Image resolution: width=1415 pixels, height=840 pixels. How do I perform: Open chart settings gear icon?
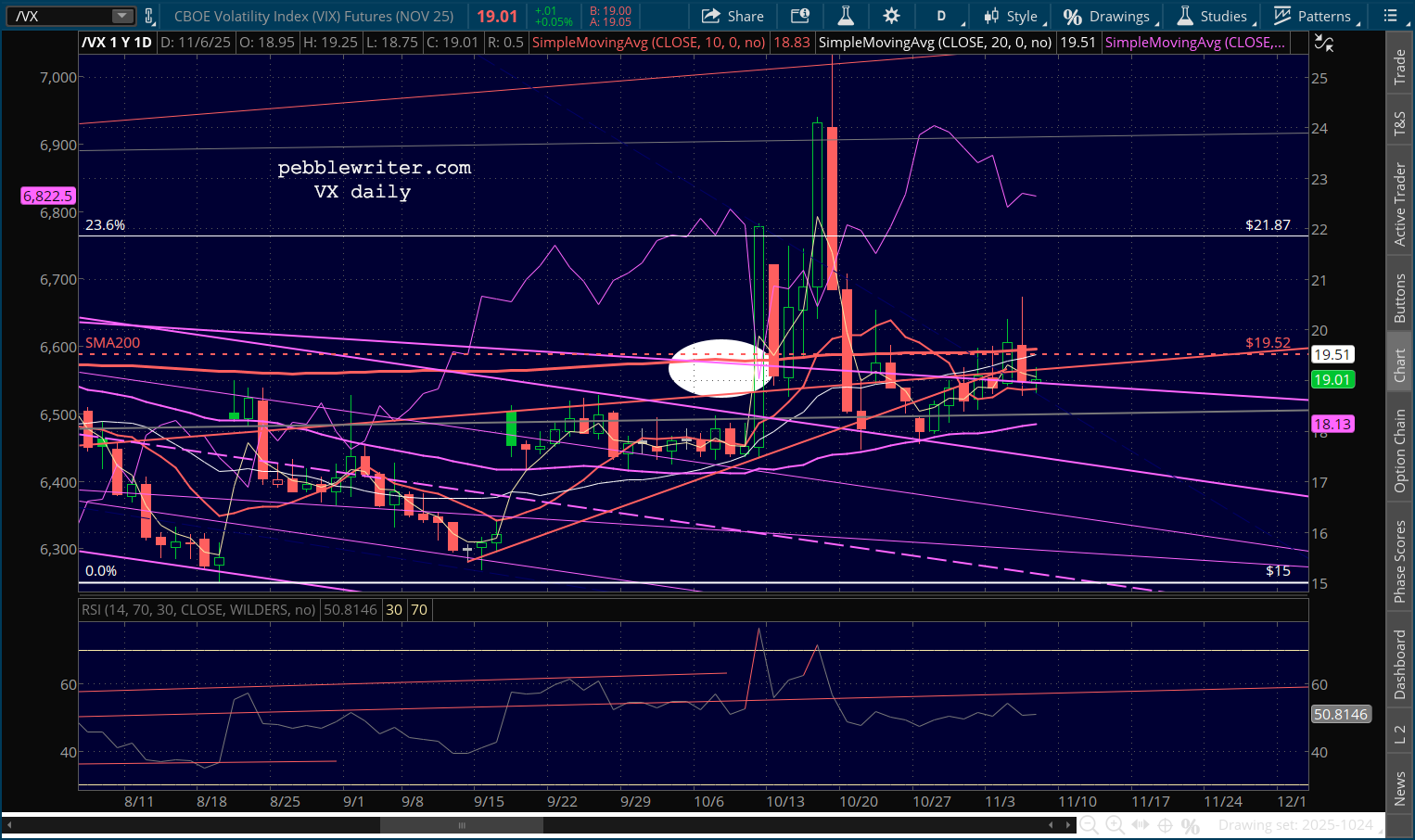(x=891, y=16)
